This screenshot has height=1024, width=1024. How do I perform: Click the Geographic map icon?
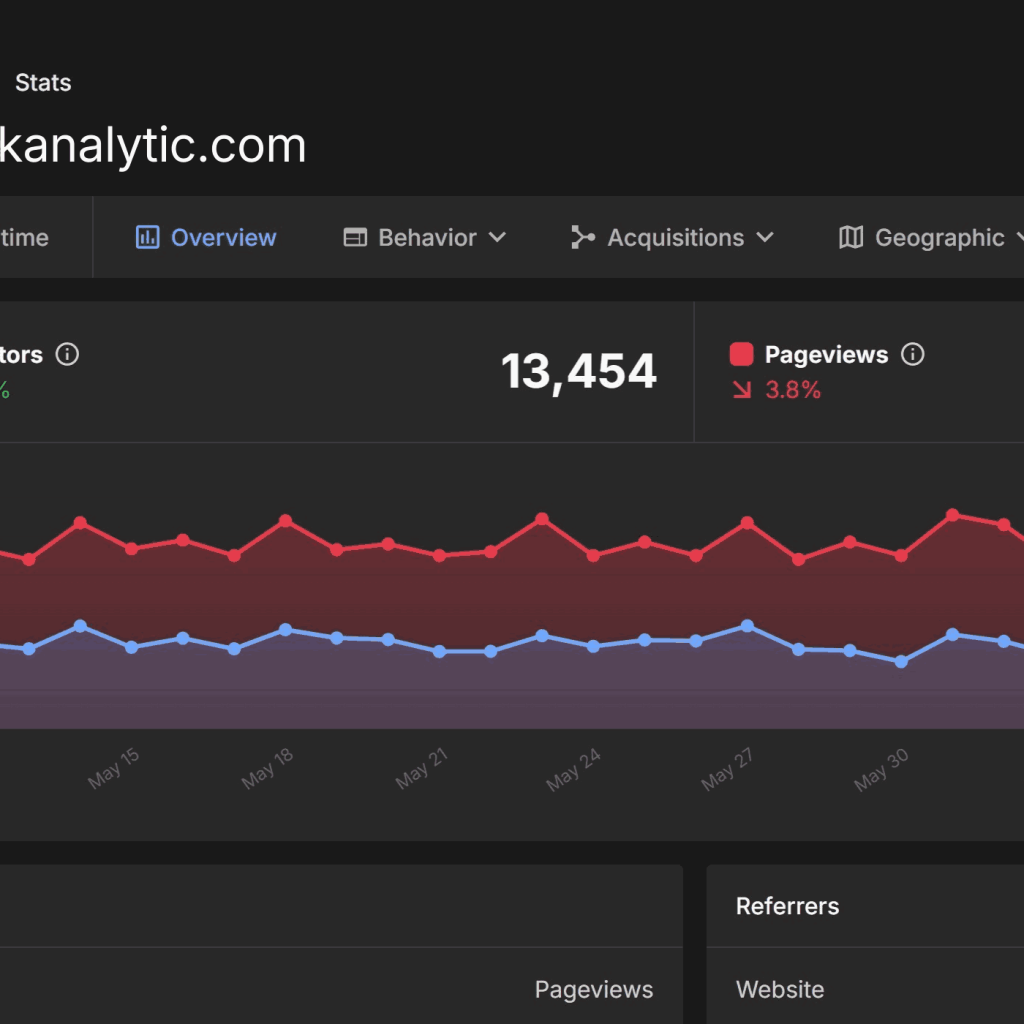(849, 237)
